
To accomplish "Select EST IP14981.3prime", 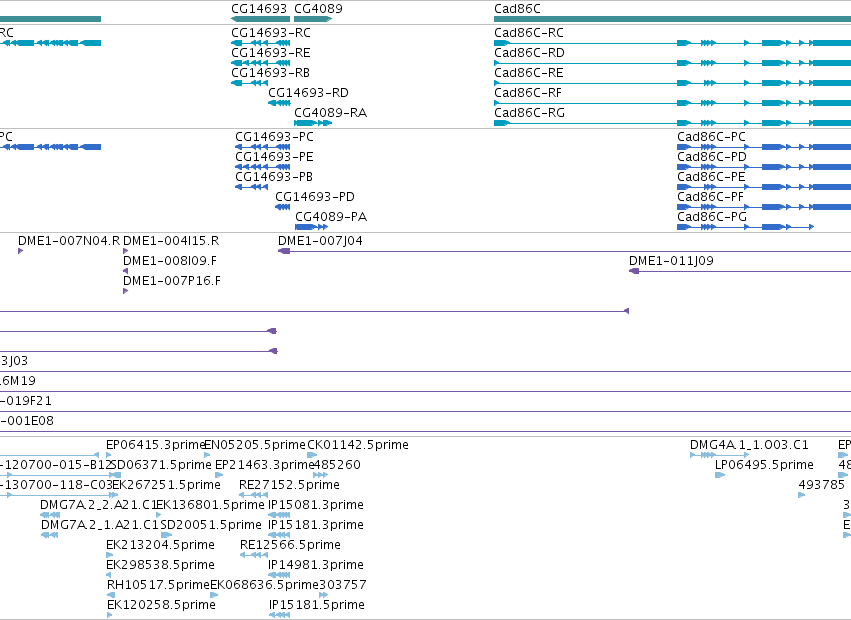I will pos(316,566).
